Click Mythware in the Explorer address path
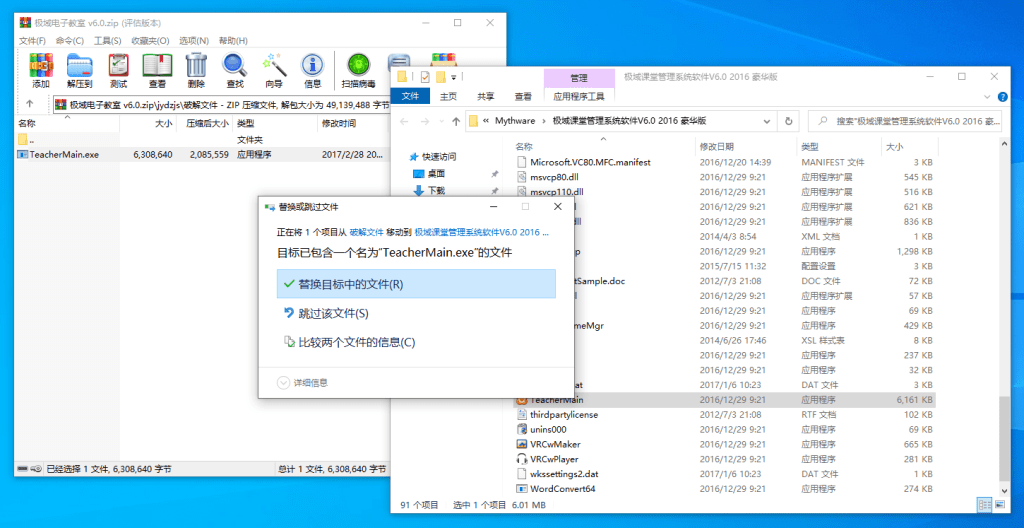Viewport: 1024px width, 528px height. (515, 121)
